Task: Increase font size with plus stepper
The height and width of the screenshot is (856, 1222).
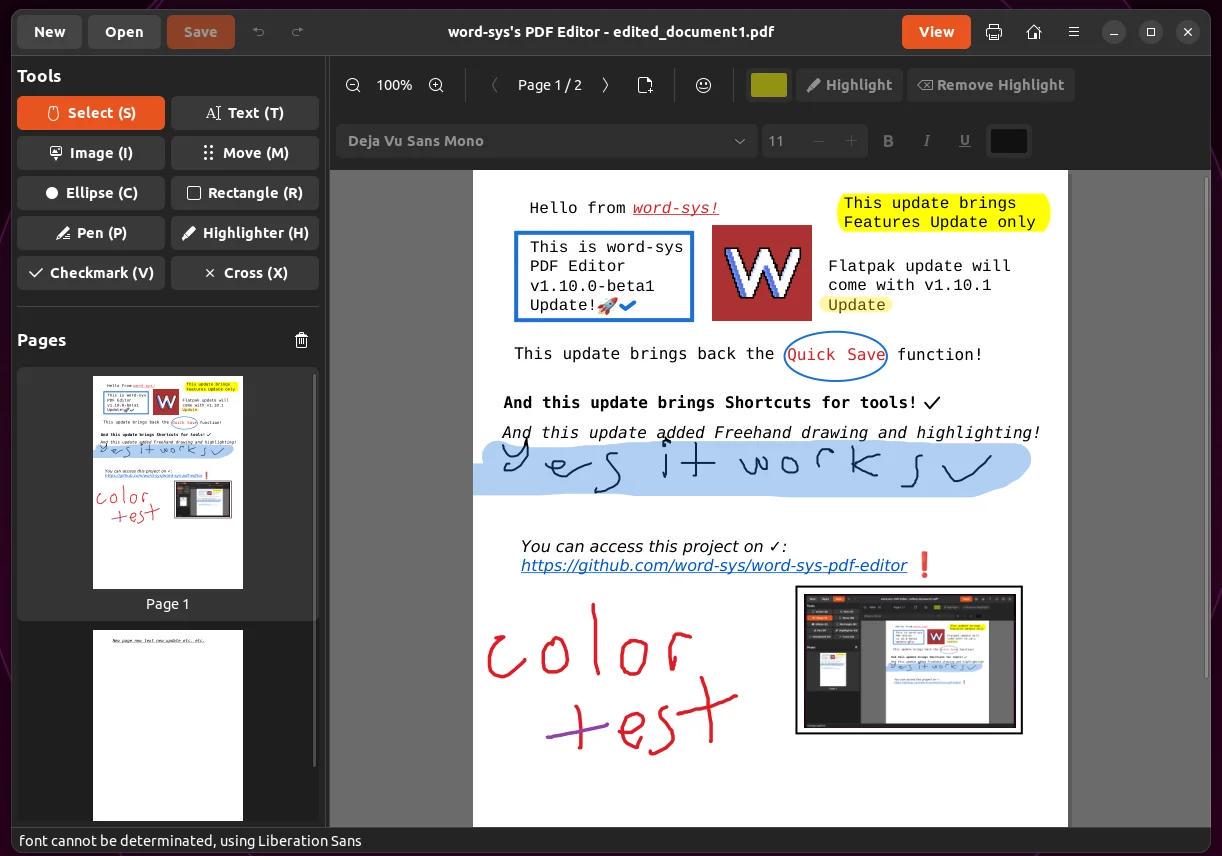Action: click(x=851, y=141)
